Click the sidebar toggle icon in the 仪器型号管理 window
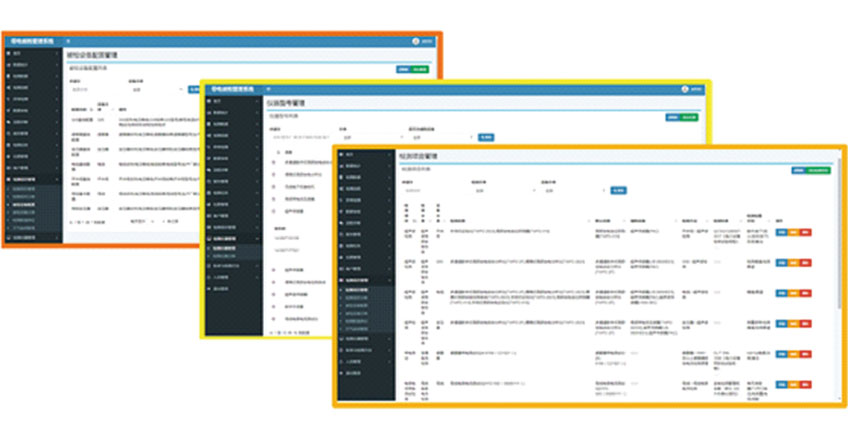 coord(269,89)
